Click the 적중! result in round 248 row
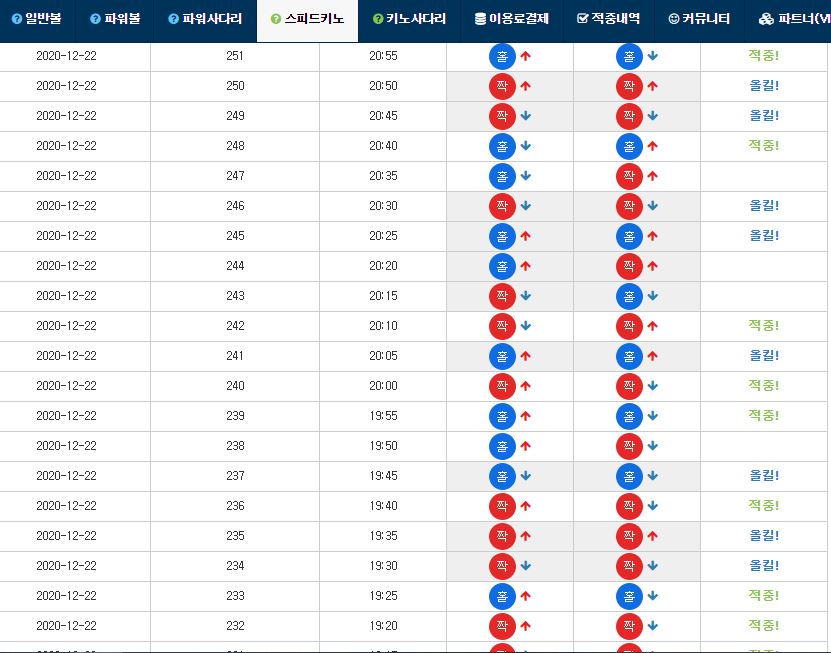Screen dimensions: 831x653 (764, 145)
